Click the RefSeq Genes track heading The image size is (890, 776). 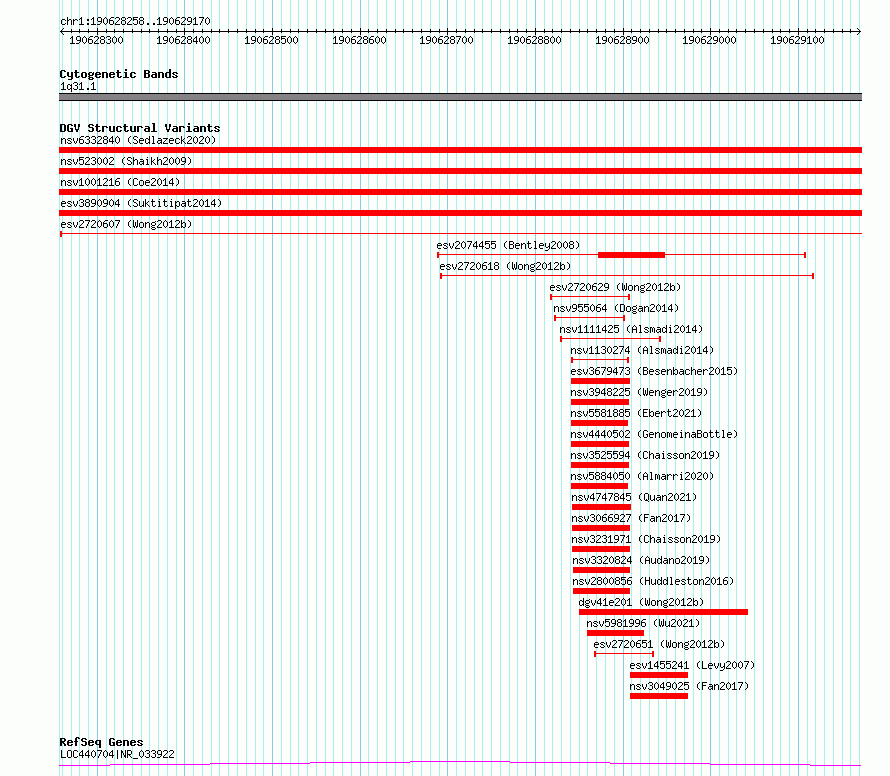click(x=101, y=742)
